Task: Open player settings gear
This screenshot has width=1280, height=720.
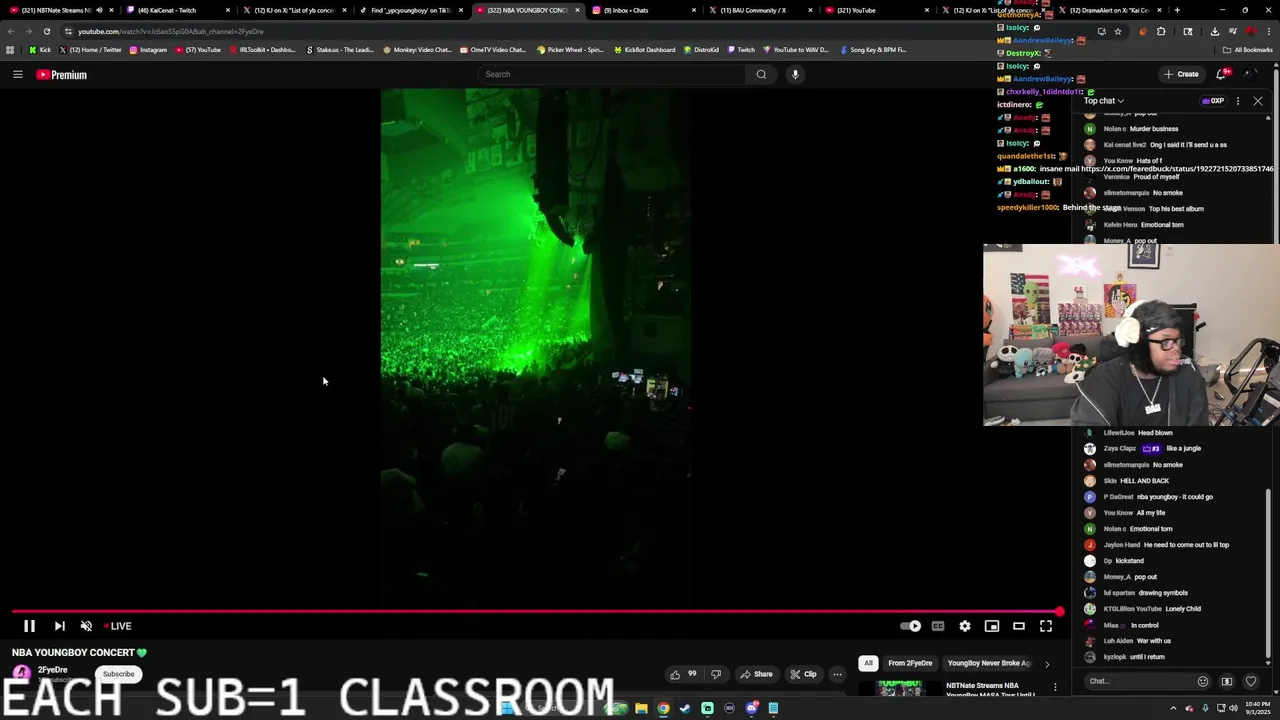Action: click(965, 626)
